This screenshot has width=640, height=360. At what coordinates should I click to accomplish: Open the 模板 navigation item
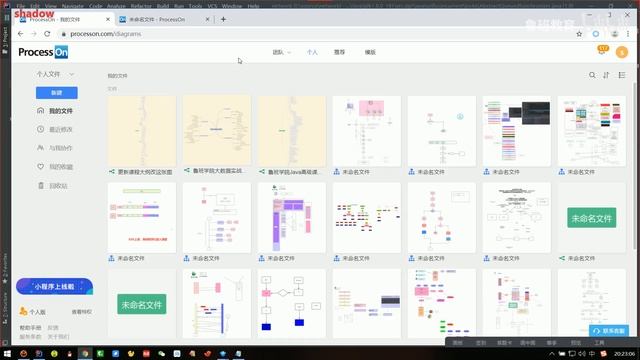[370, 52]
